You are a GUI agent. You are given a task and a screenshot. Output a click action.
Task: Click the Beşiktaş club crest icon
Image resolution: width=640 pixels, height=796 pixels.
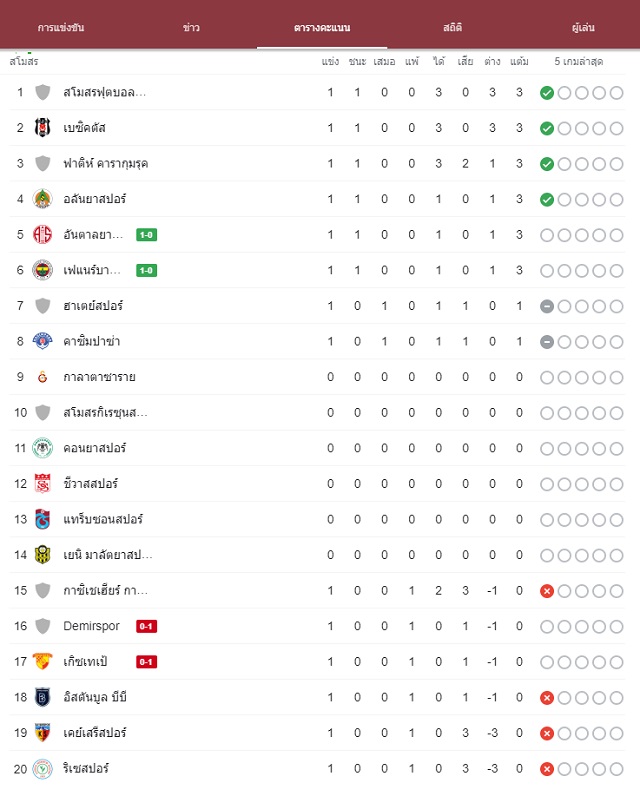point(43,128)
